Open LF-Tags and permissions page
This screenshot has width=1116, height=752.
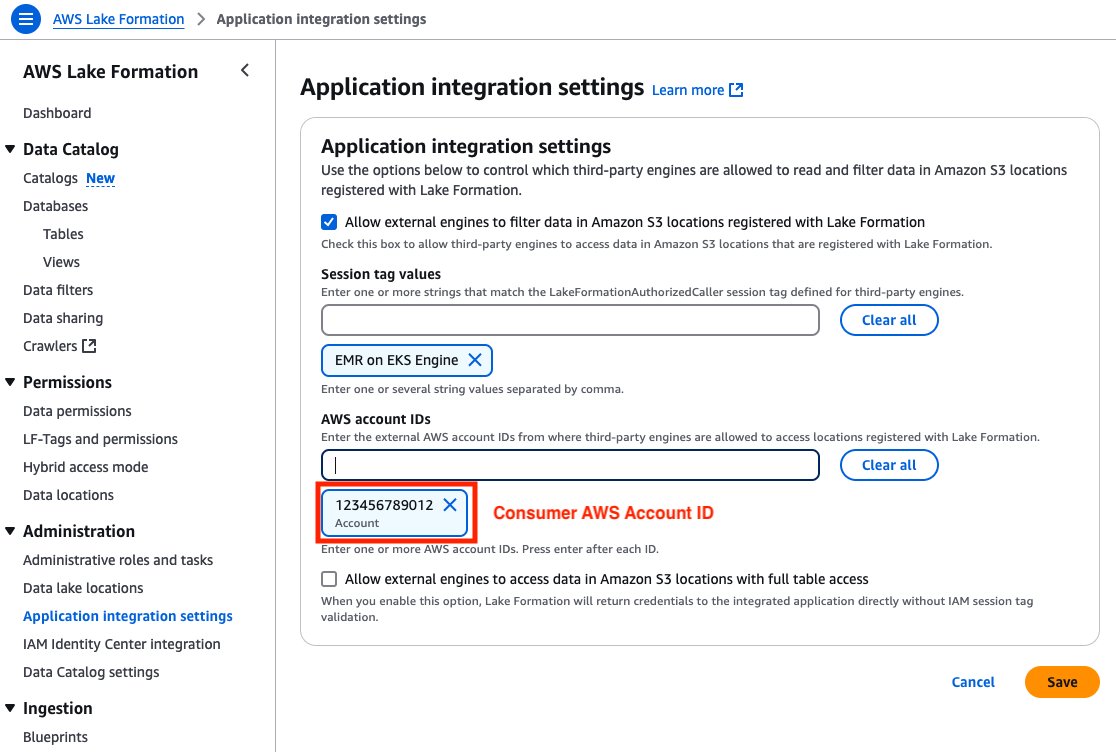100,439
